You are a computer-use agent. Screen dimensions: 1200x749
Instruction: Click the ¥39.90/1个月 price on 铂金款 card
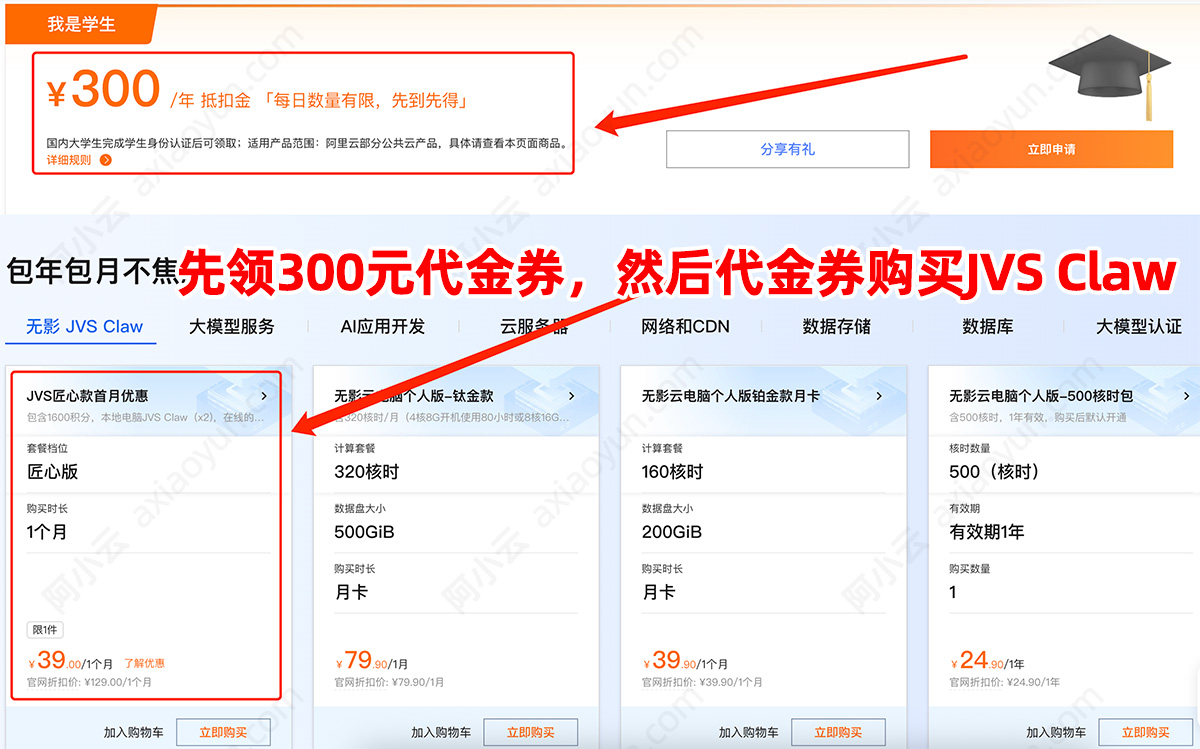[685, 661]
